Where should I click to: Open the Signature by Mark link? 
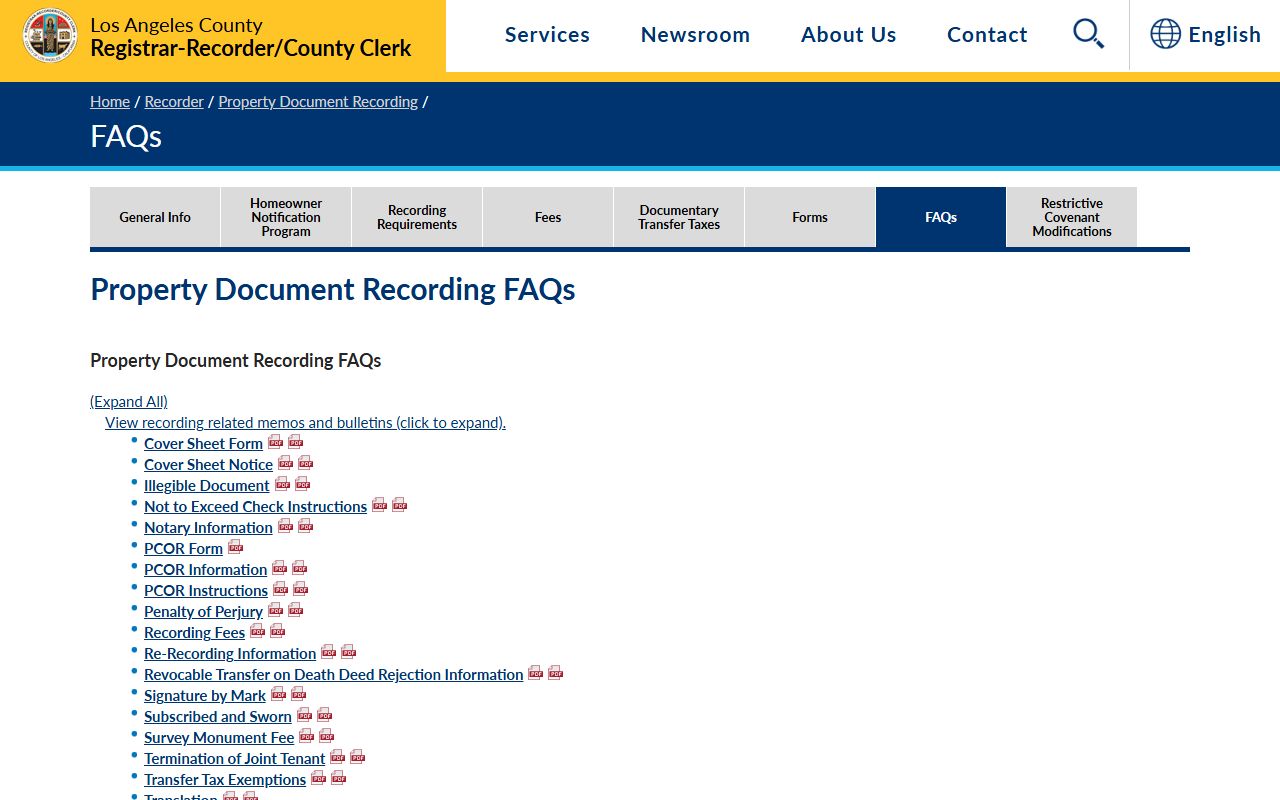(205, 695)
